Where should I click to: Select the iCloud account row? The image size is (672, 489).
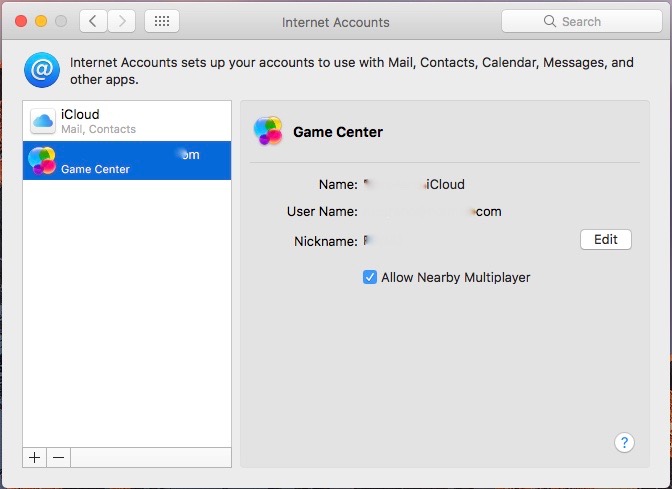click(x=127, y=121)
